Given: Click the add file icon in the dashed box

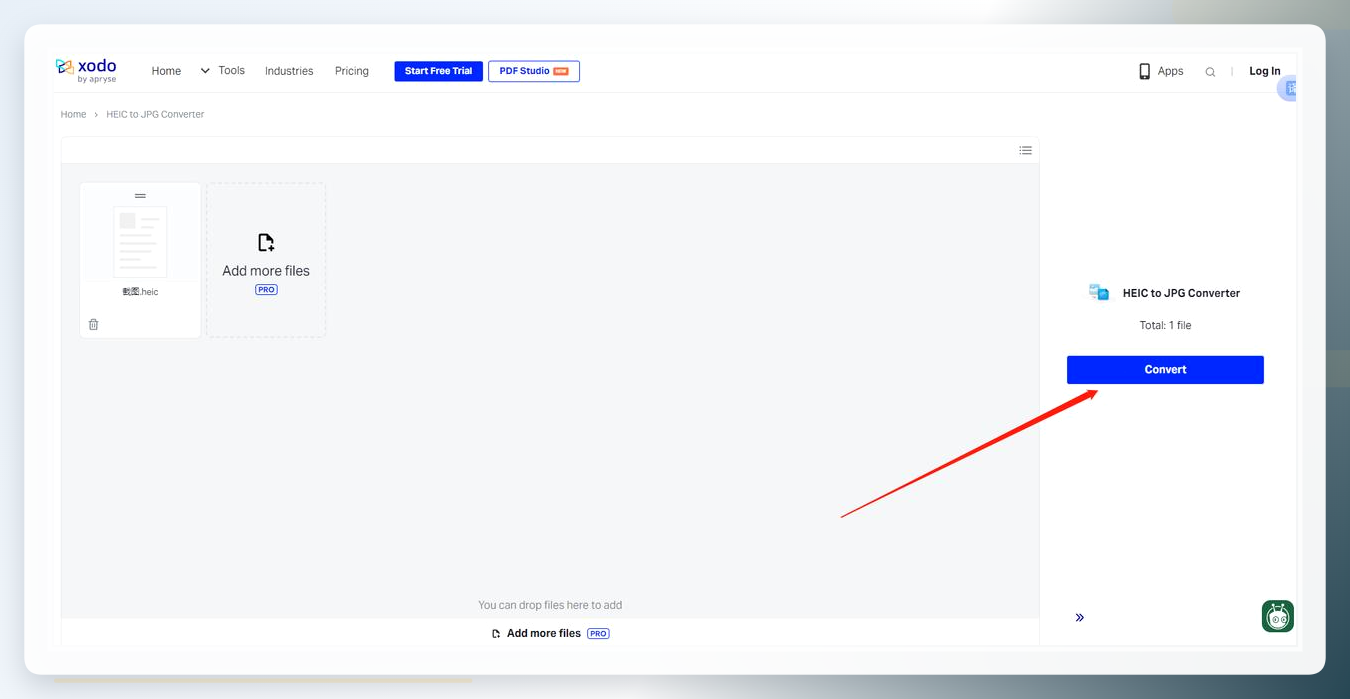Looking at the screenshot, I should tap(266, 242).
